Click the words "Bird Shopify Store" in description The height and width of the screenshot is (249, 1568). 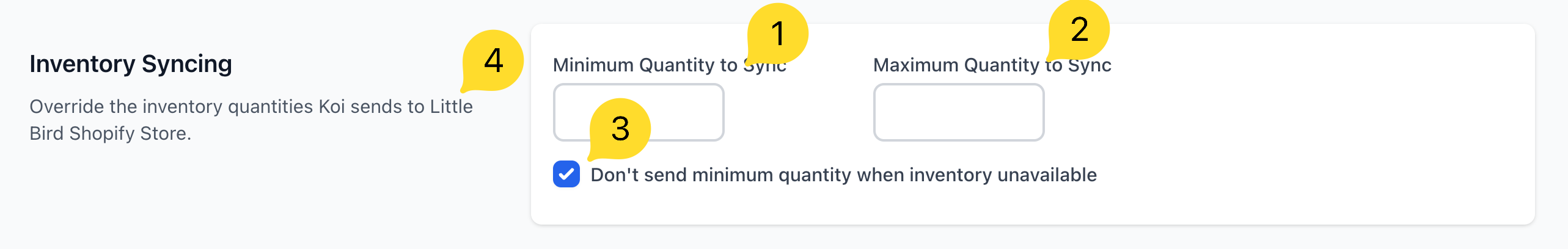[110, 134]
